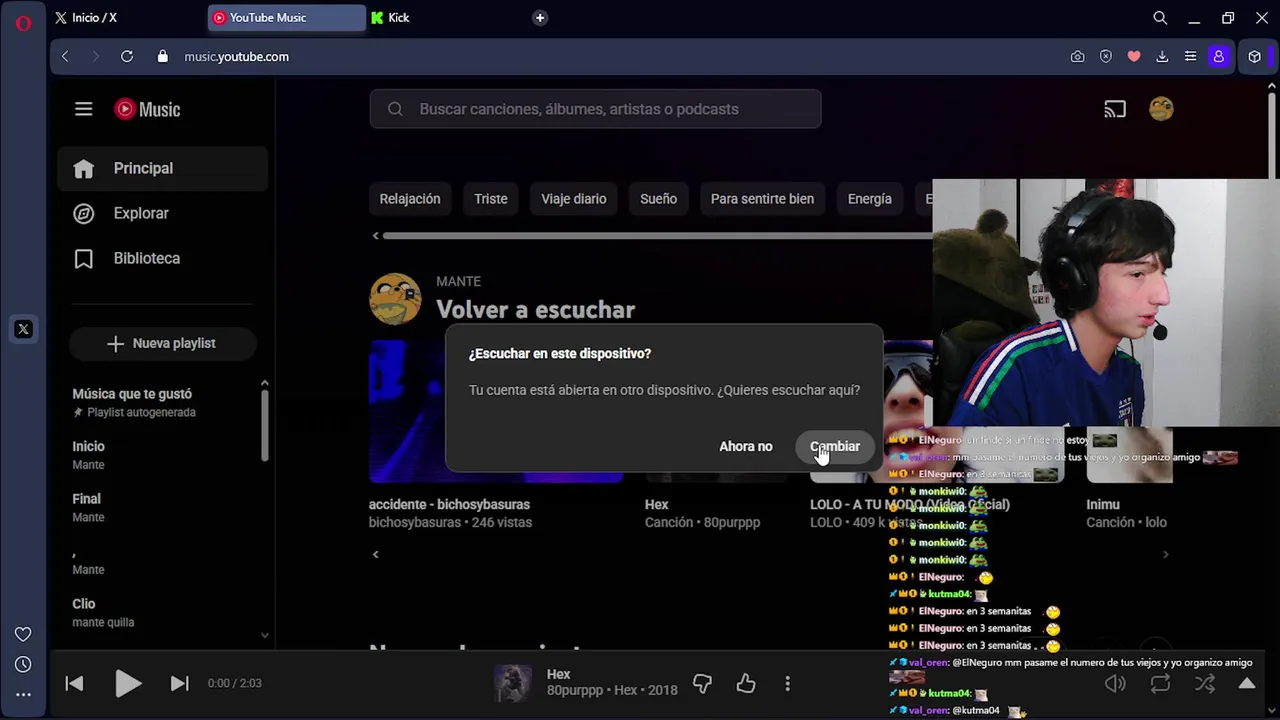Confirm dialog with Cambiar
The height and width of the screenshot is (720, 1280).
tap(835, 446)
